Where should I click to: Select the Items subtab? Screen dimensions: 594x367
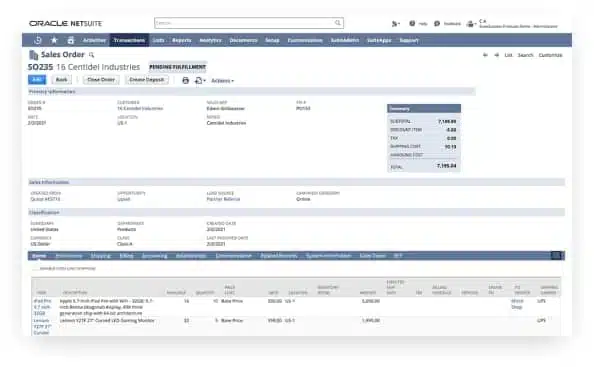39,256
